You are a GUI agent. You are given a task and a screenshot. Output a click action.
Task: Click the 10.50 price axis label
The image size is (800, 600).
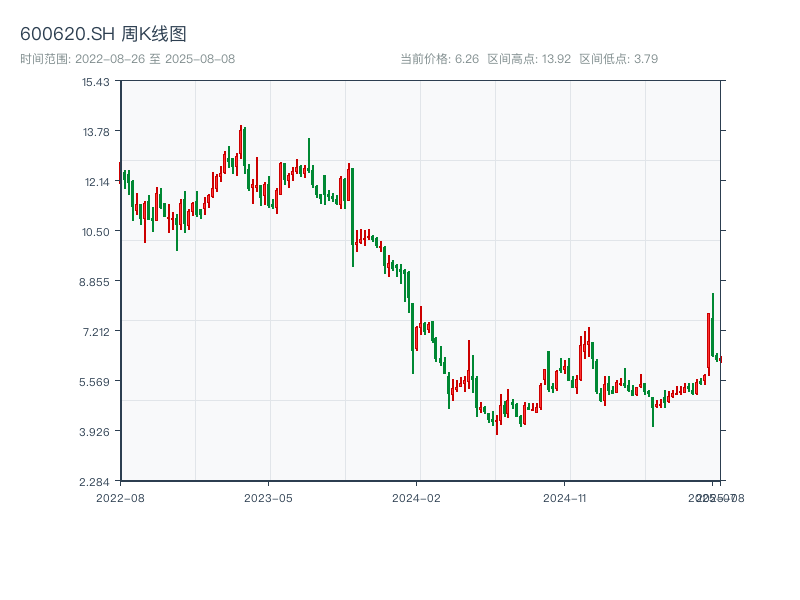click(x=96, y=231)
